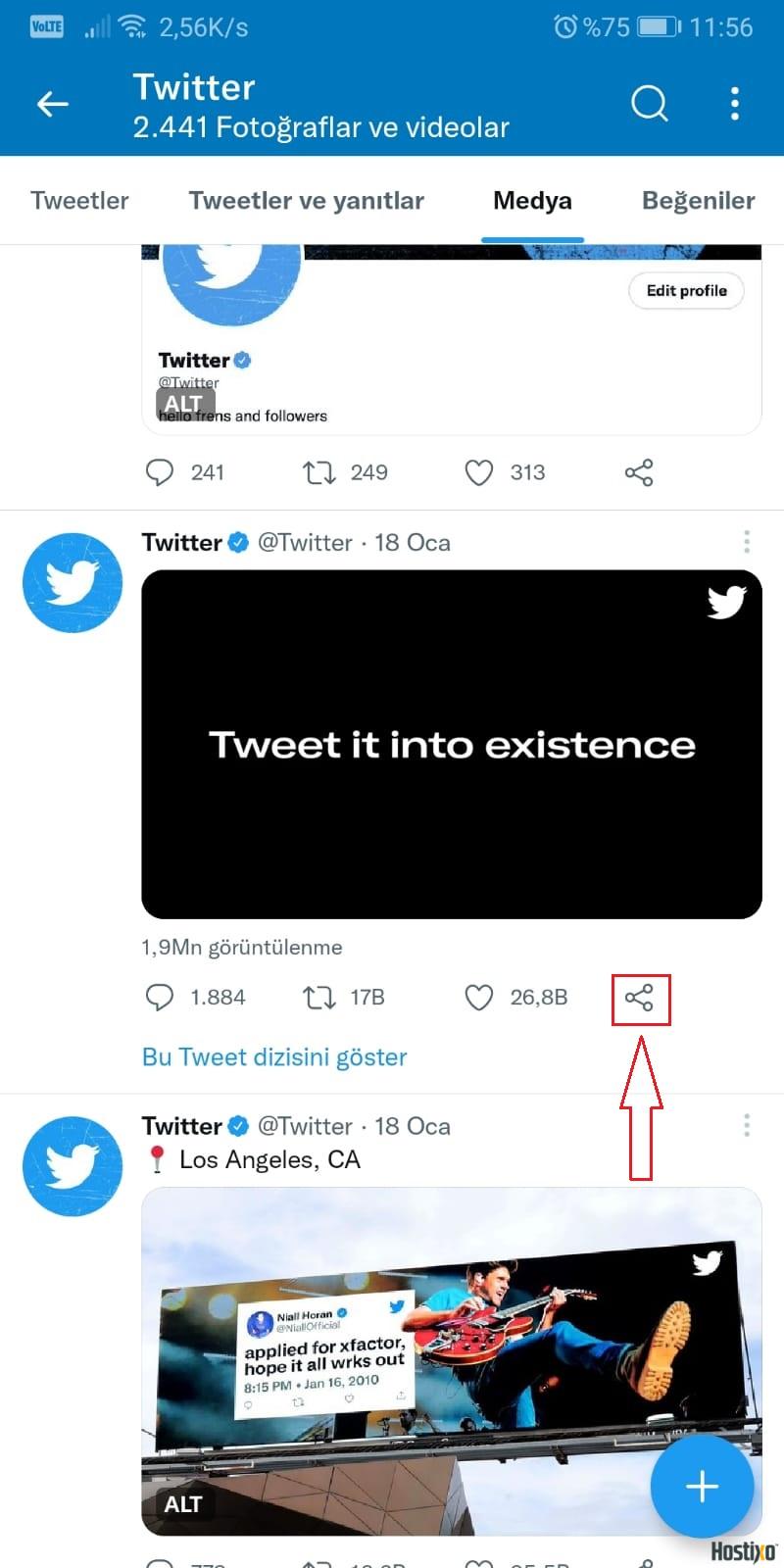This screenshot has height=1568, width=784.
Task: Tap the retweet icon showing 17B retweets
Action: coord(318,997)
